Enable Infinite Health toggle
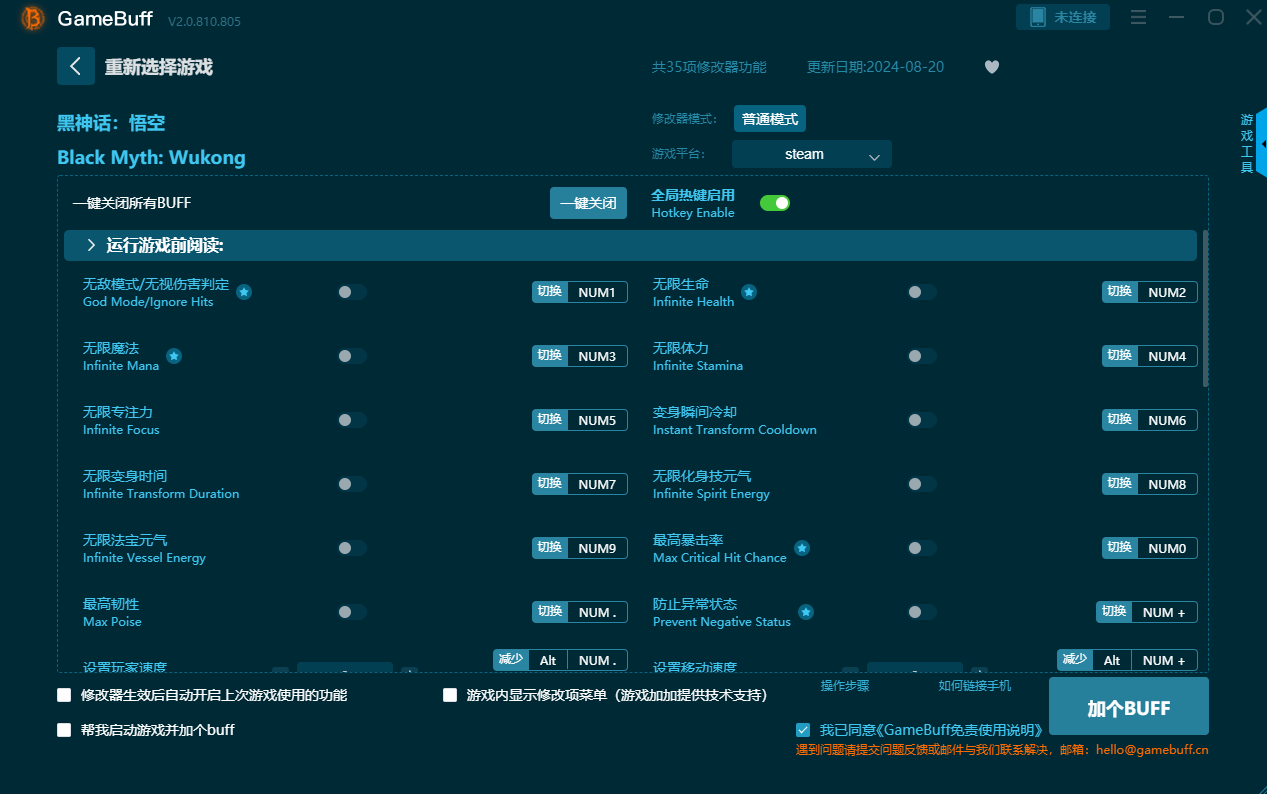 (x=922, y=292)
